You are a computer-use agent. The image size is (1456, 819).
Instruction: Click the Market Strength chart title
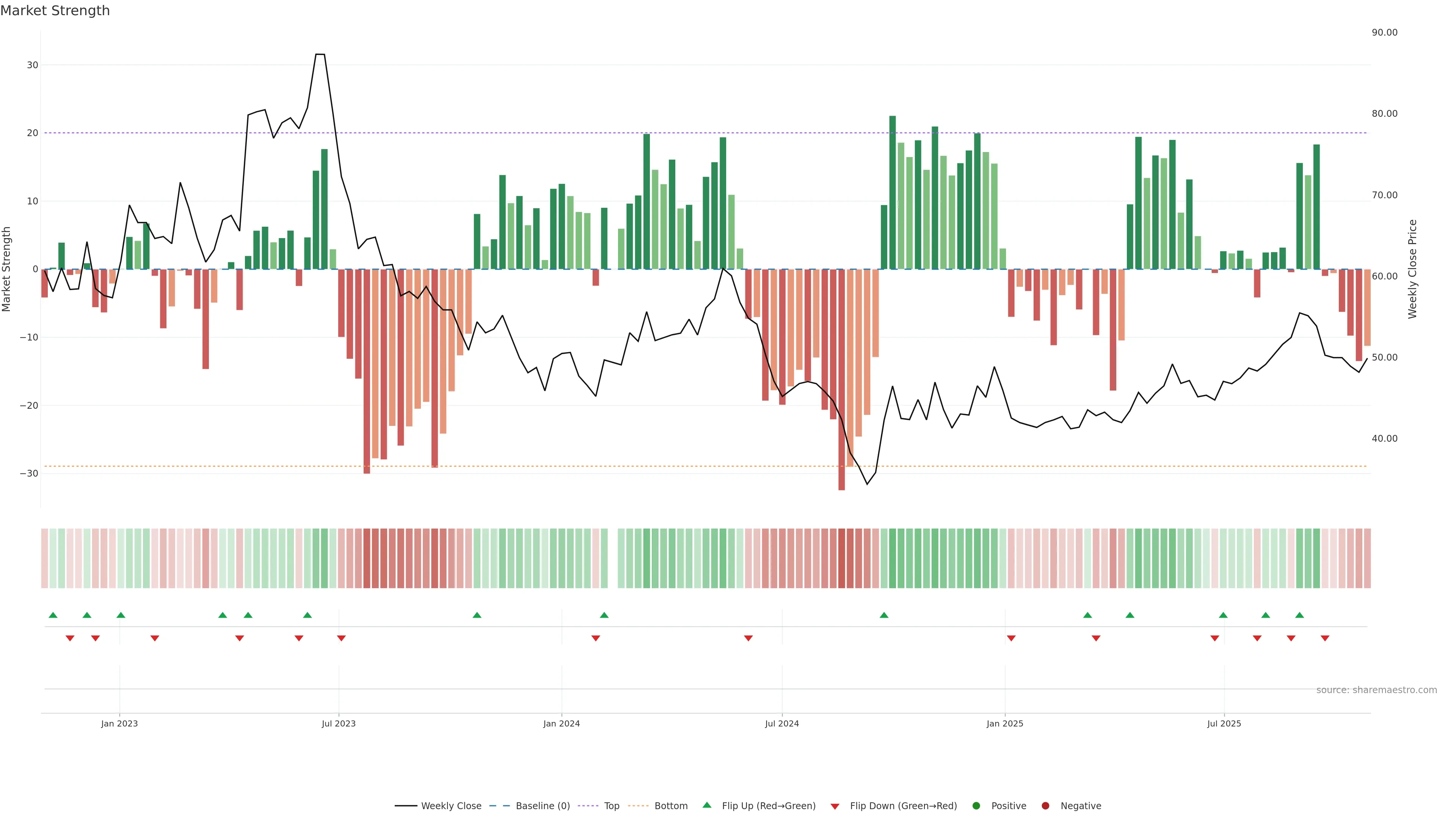(55, 10)
